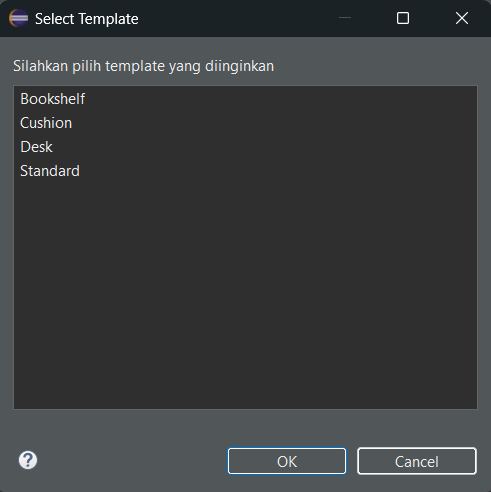The width and height of the screenshot is (491, 492).
Task: Click the help question mark icon
Action: [28, 460]
